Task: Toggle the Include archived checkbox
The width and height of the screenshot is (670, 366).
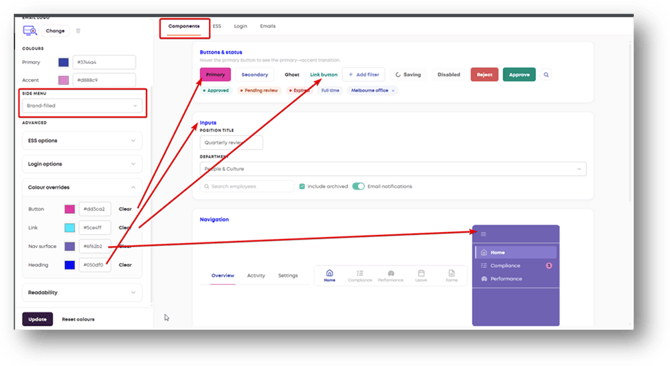Action: point(302,186)
